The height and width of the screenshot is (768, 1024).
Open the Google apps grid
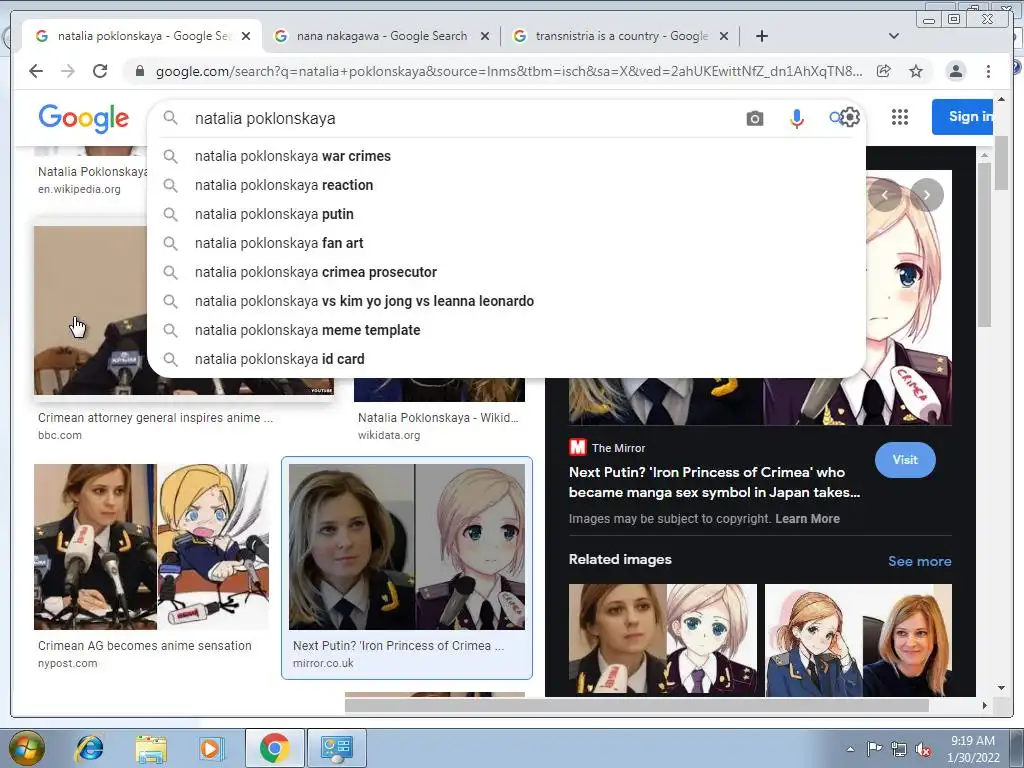900,117
